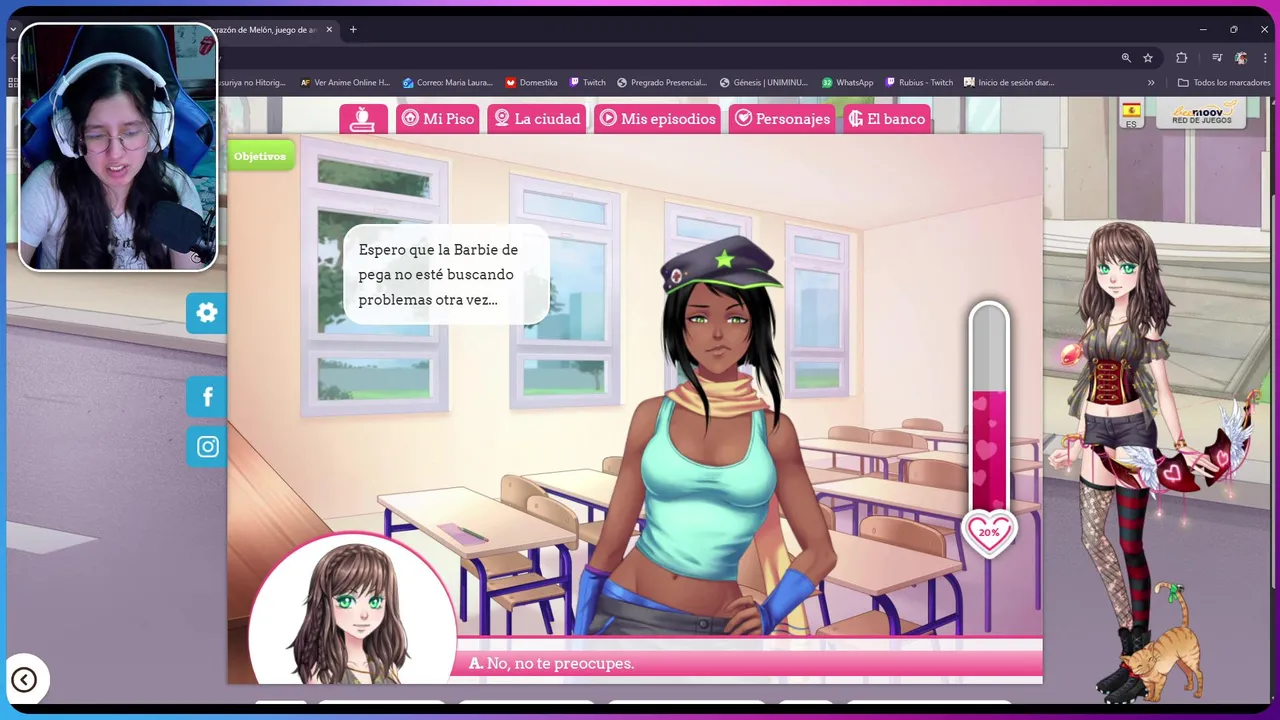Open the Domestika bookmark
Screen dimensions: 1280x720
point(531,83)
